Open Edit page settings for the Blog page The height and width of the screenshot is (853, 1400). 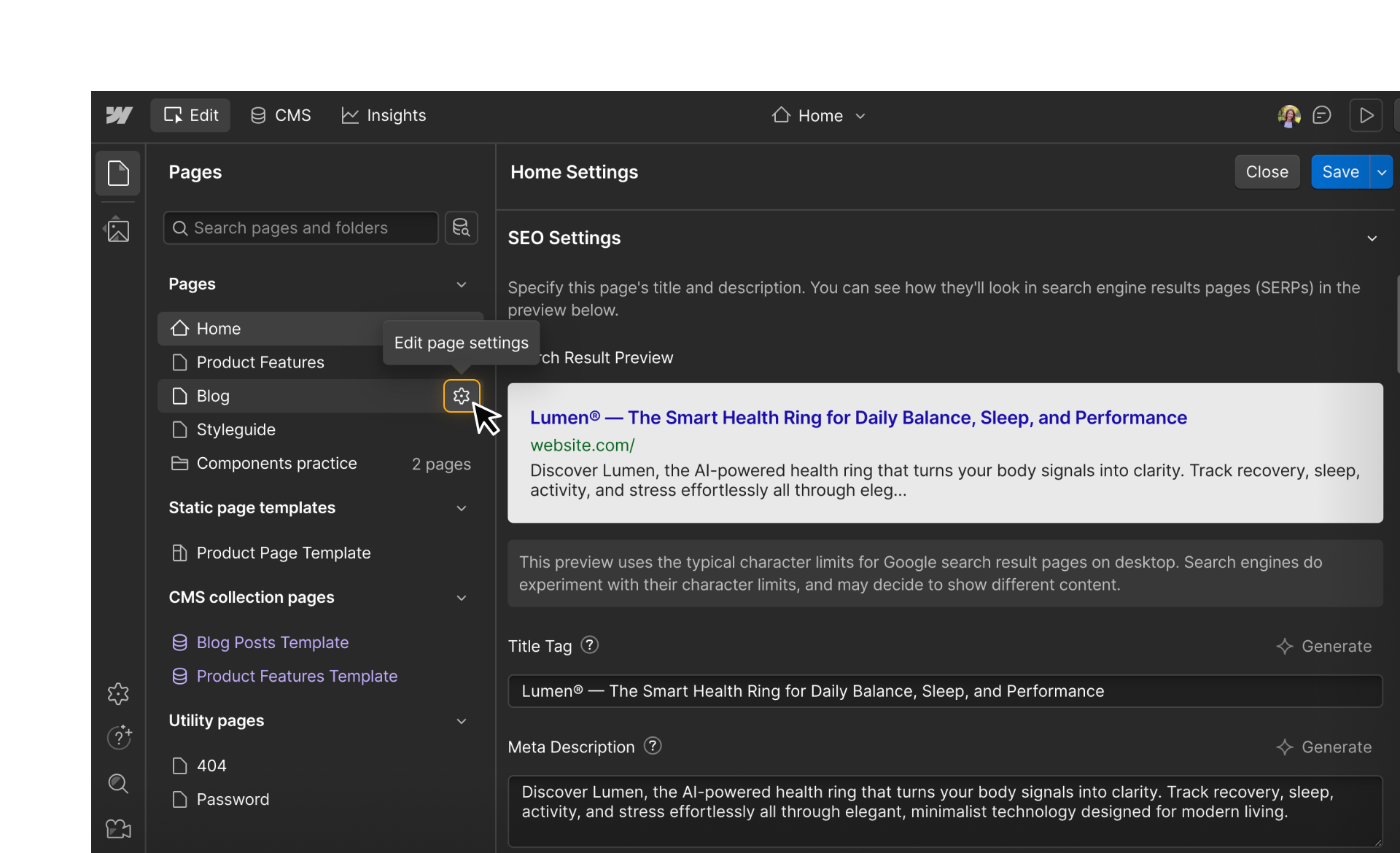(x=461, y=396)
